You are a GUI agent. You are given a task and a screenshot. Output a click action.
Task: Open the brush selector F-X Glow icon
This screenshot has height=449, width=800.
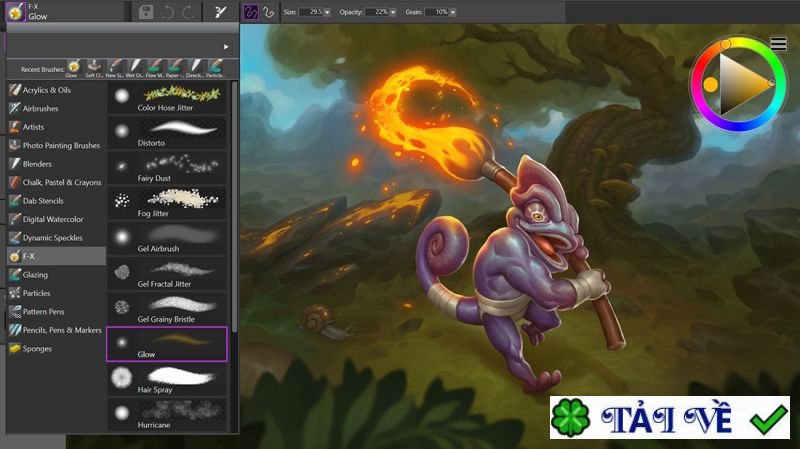click(15, 11)
